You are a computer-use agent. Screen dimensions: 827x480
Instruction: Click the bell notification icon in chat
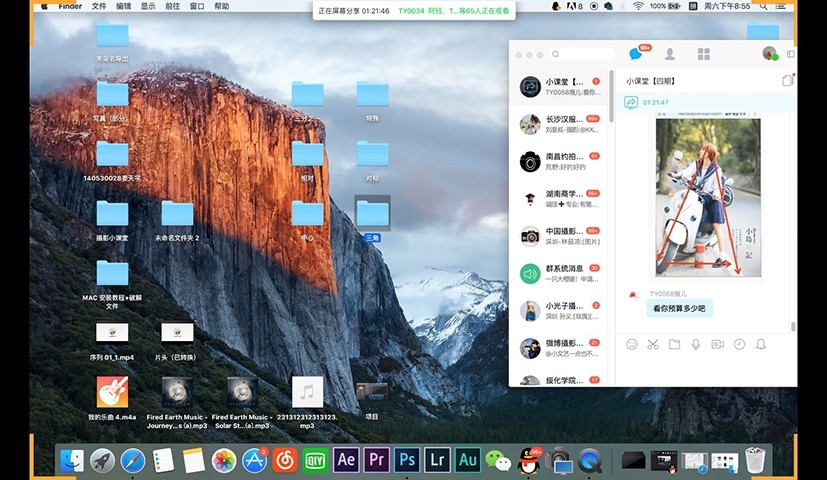761,344
